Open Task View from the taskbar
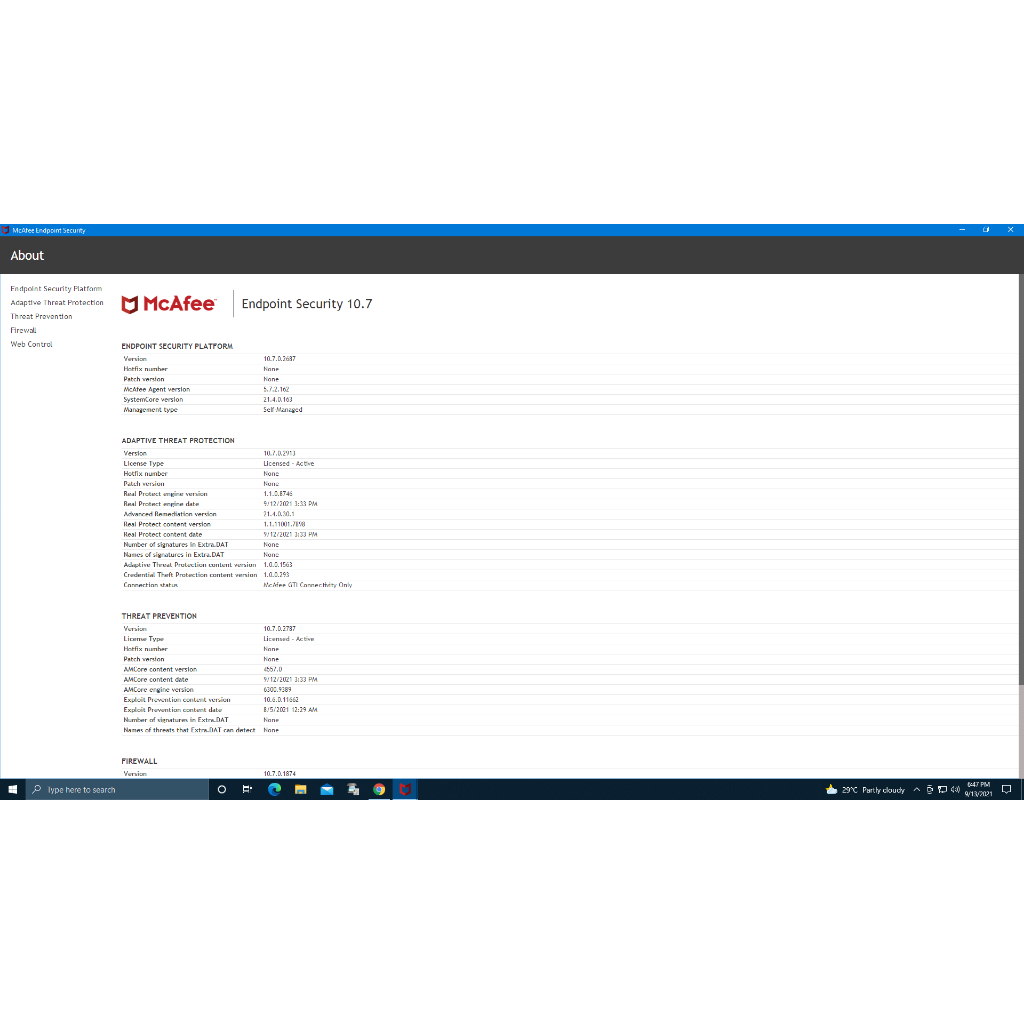This screenshot has height=1024, width=1024. click(x=247, y=789)
